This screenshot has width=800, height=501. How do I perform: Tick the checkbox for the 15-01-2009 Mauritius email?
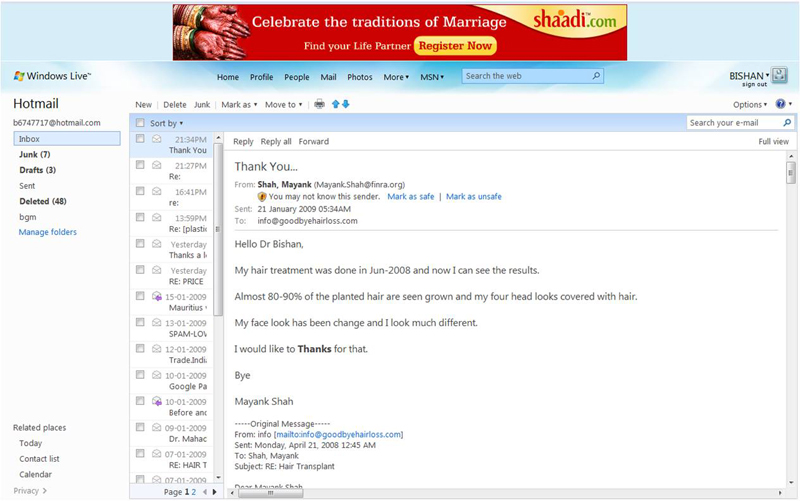pyautogui.click(x=141, y=296)
